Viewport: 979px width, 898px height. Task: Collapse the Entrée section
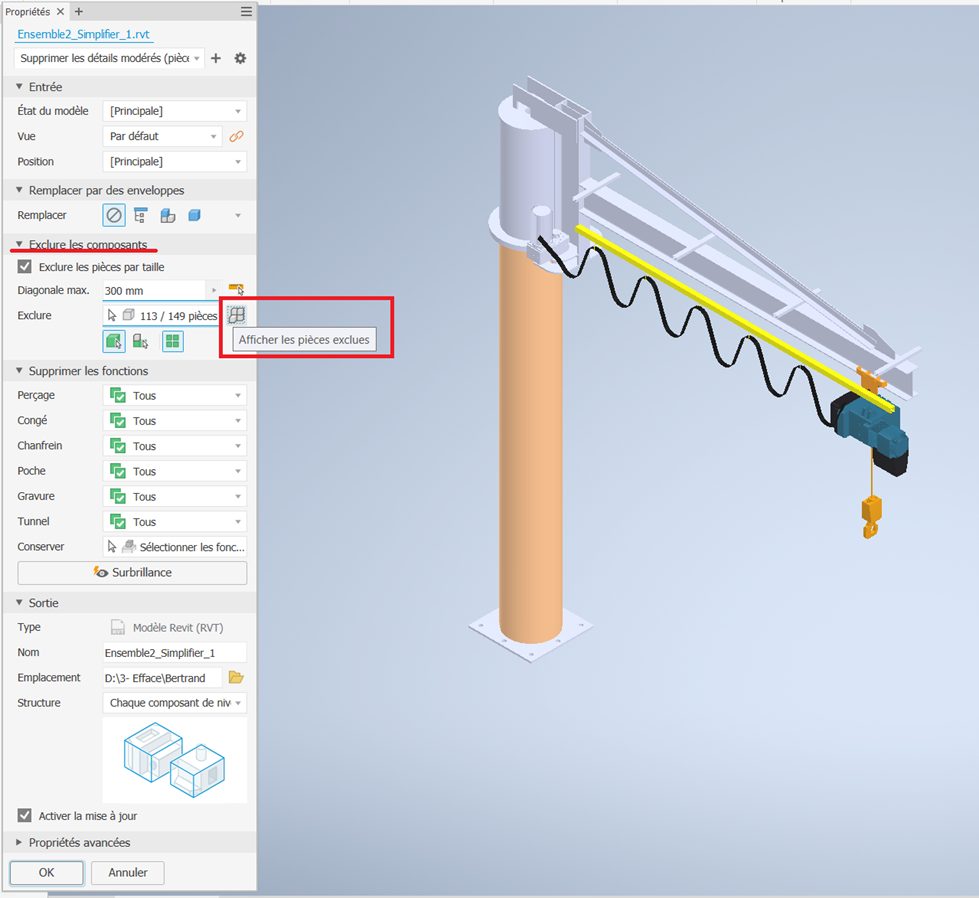pos(19,87)
